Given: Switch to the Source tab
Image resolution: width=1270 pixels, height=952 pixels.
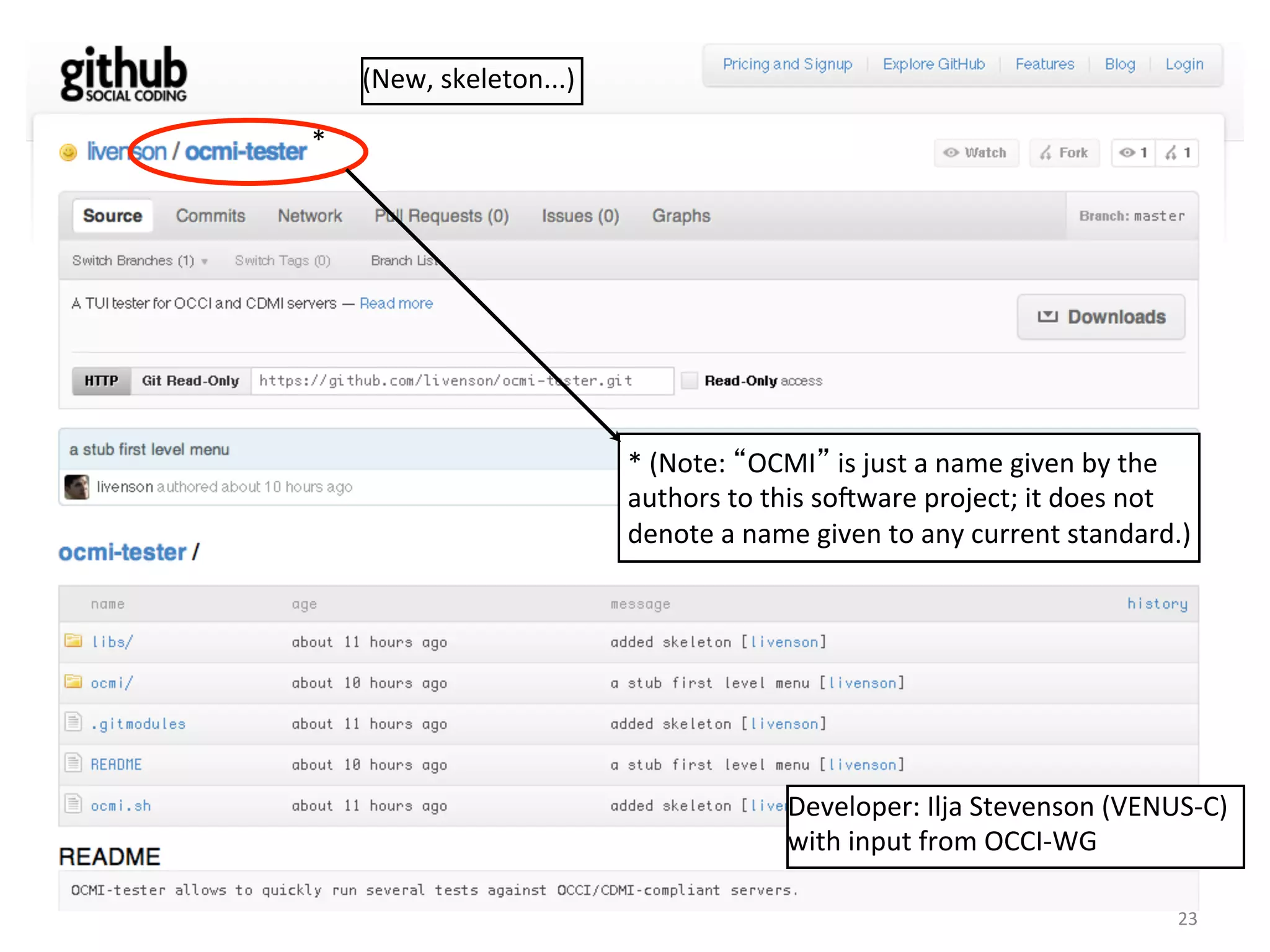Looking at the screenshot, I should tap(113, 216).
